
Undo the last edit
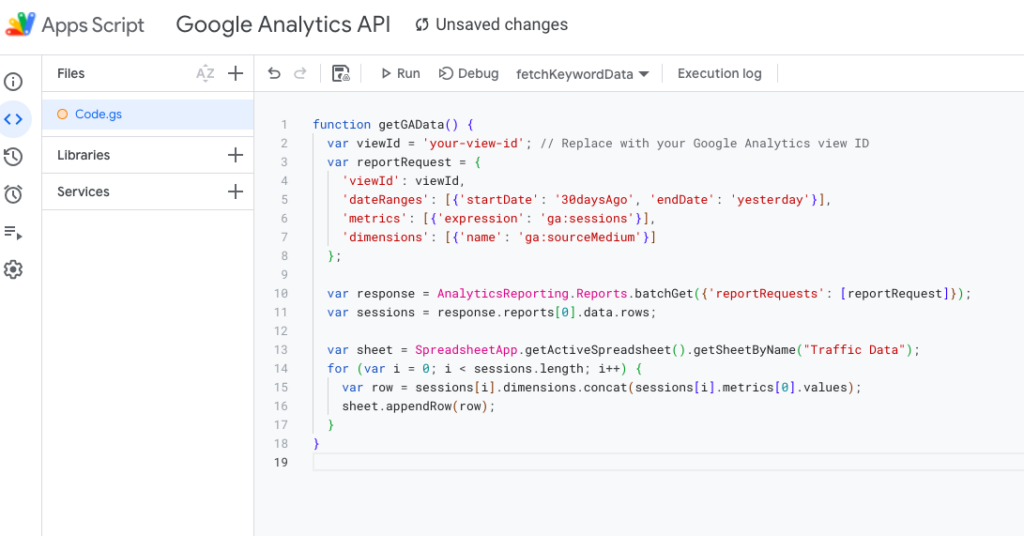tap(274, 73)
